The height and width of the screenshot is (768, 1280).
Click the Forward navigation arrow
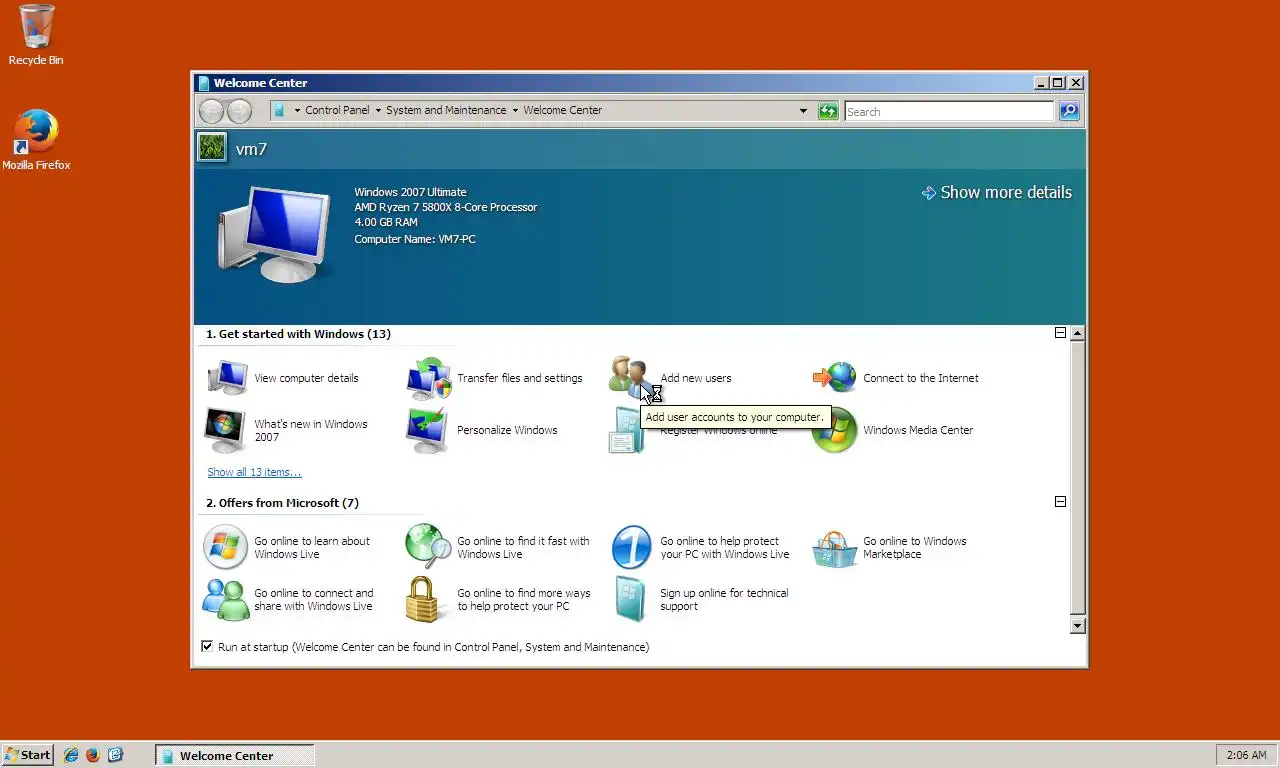[x=239, y=111]
